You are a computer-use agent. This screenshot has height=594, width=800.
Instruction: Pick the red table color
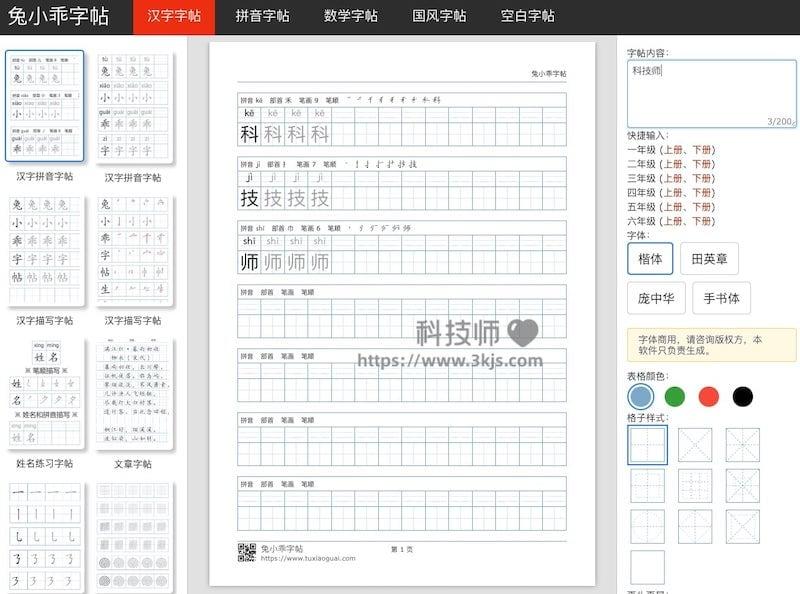pos(709,397)
